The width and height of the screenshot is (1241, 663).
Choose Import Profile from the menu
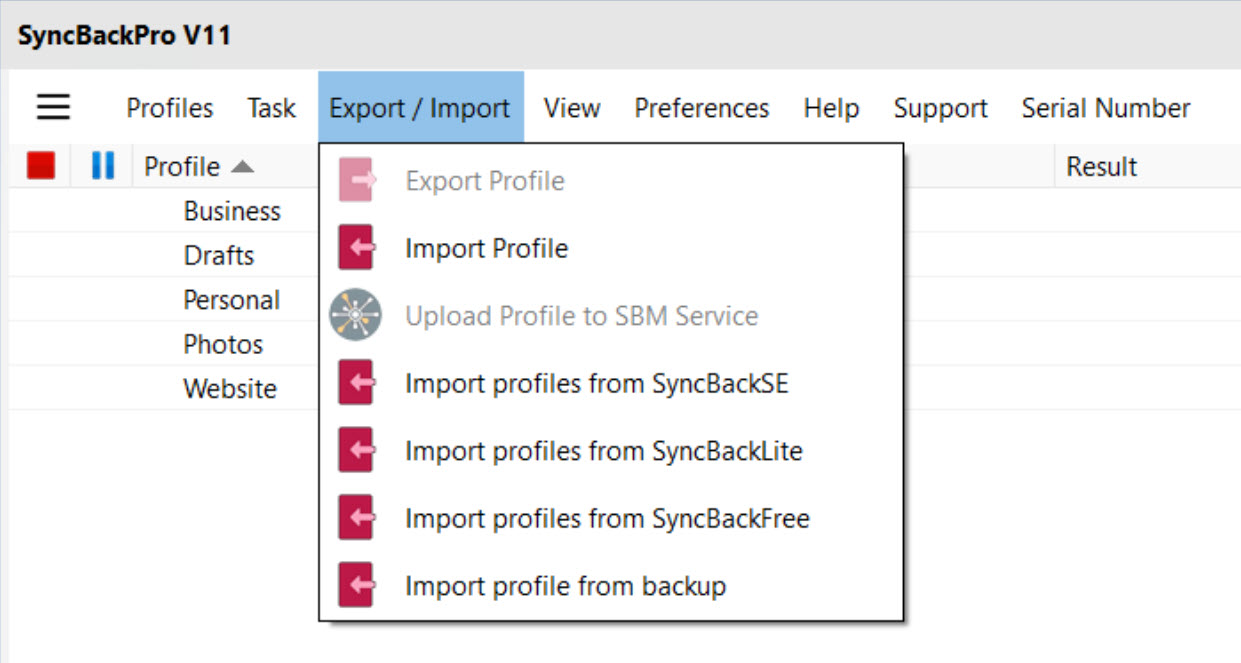[x=611, y=248]
